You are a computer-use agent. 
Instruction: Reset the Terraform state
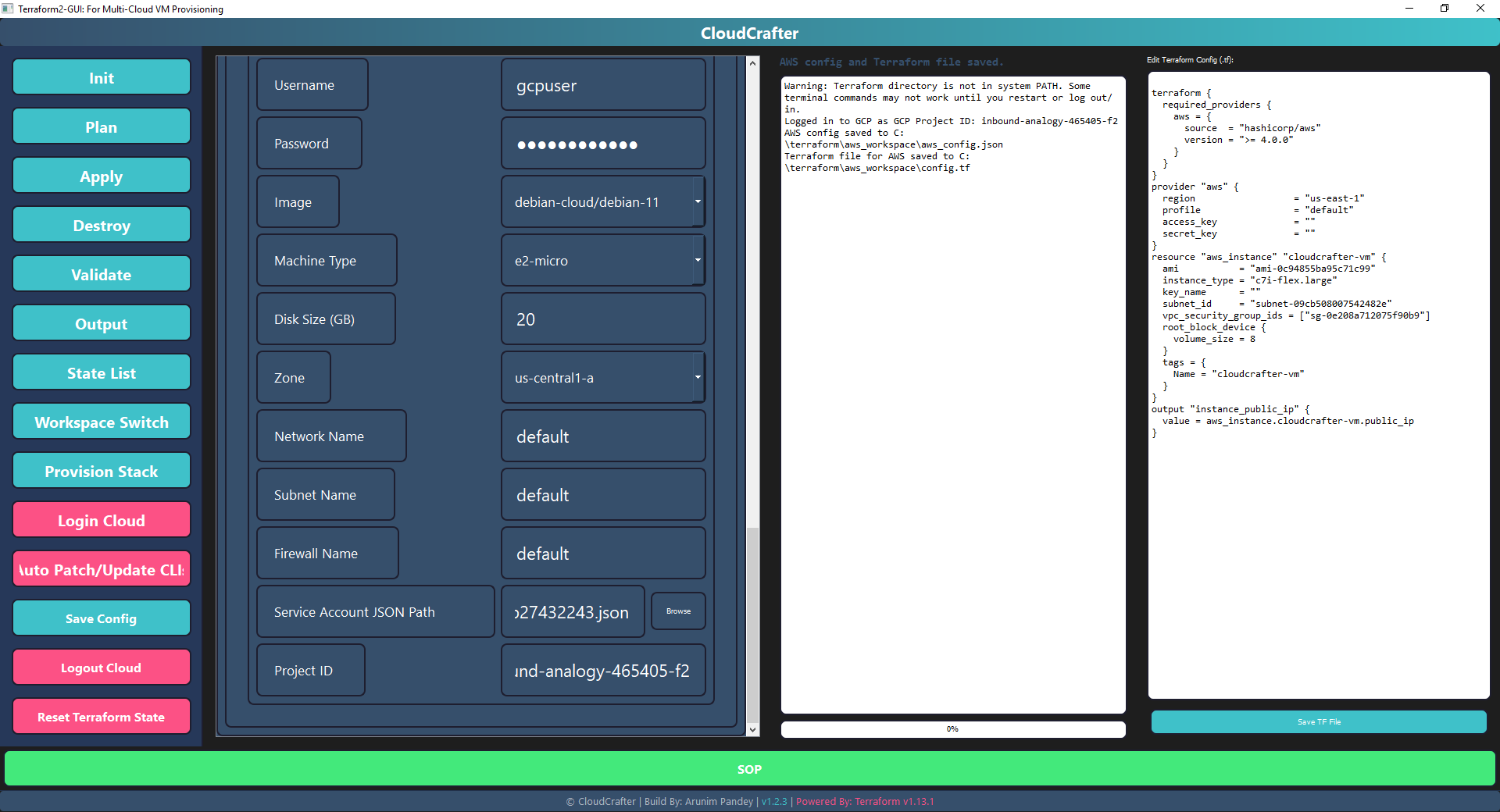click(x=101, y=716)
